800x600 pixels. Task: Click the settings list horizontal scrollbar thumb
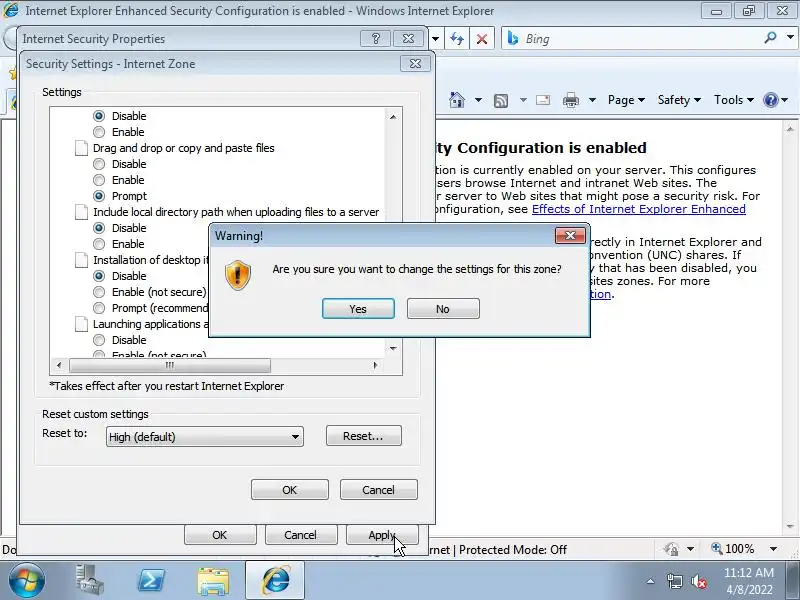point(170,365)
